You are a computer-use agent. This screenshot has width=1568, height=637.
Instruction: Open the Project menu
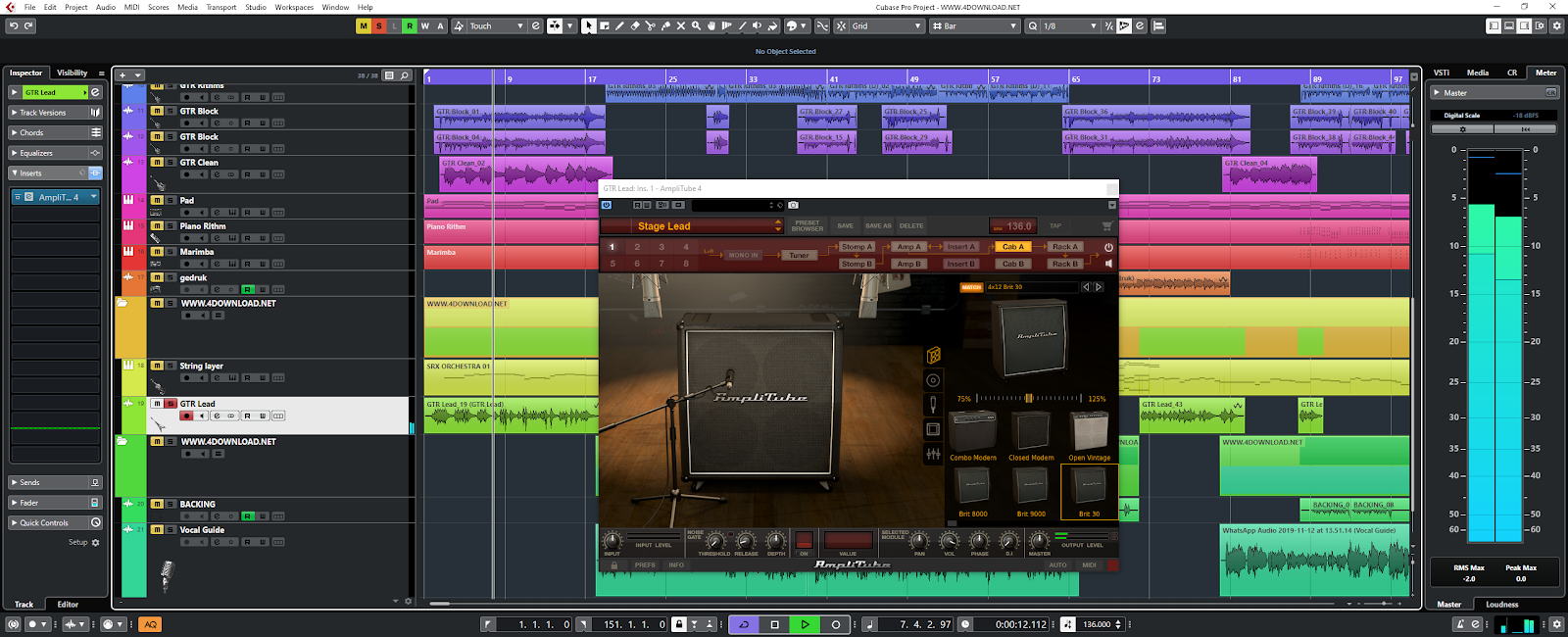click(76, 7)
